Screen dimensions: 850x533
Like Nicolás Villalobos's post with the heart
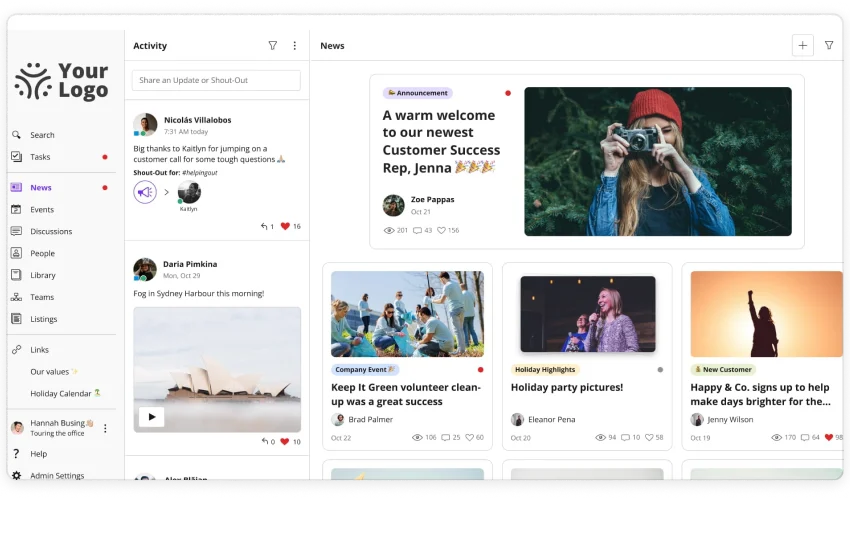(285, 227)
